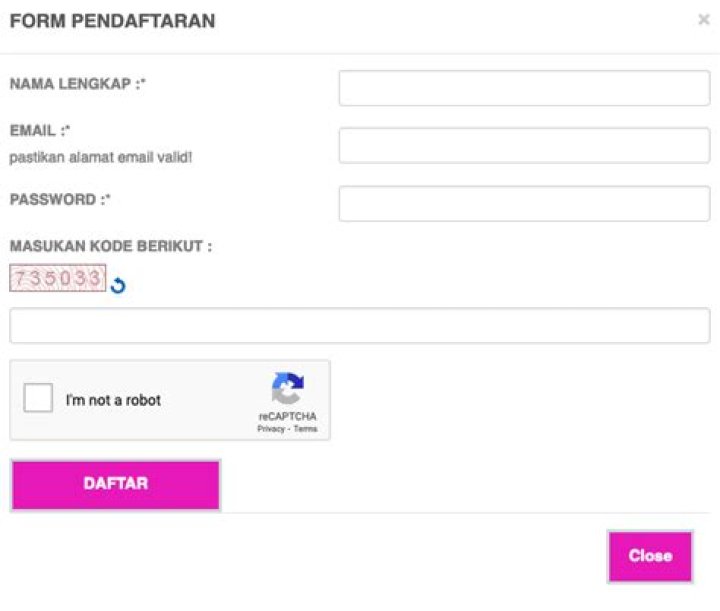Click the I'm not a robot text
Screen dimensions: 720x611
point(113,400)
